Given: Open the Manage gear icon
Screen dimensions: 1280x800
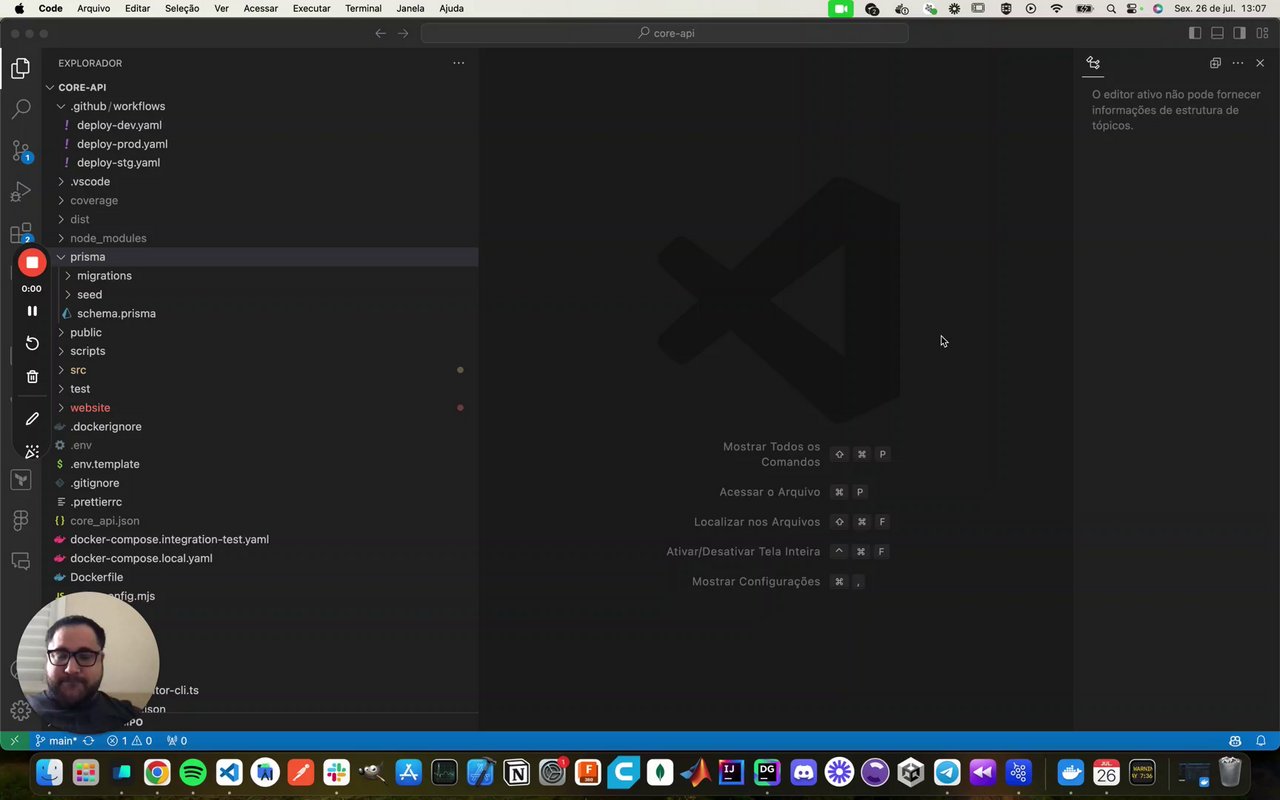Looking at the screenshot, I should point(21,710).
